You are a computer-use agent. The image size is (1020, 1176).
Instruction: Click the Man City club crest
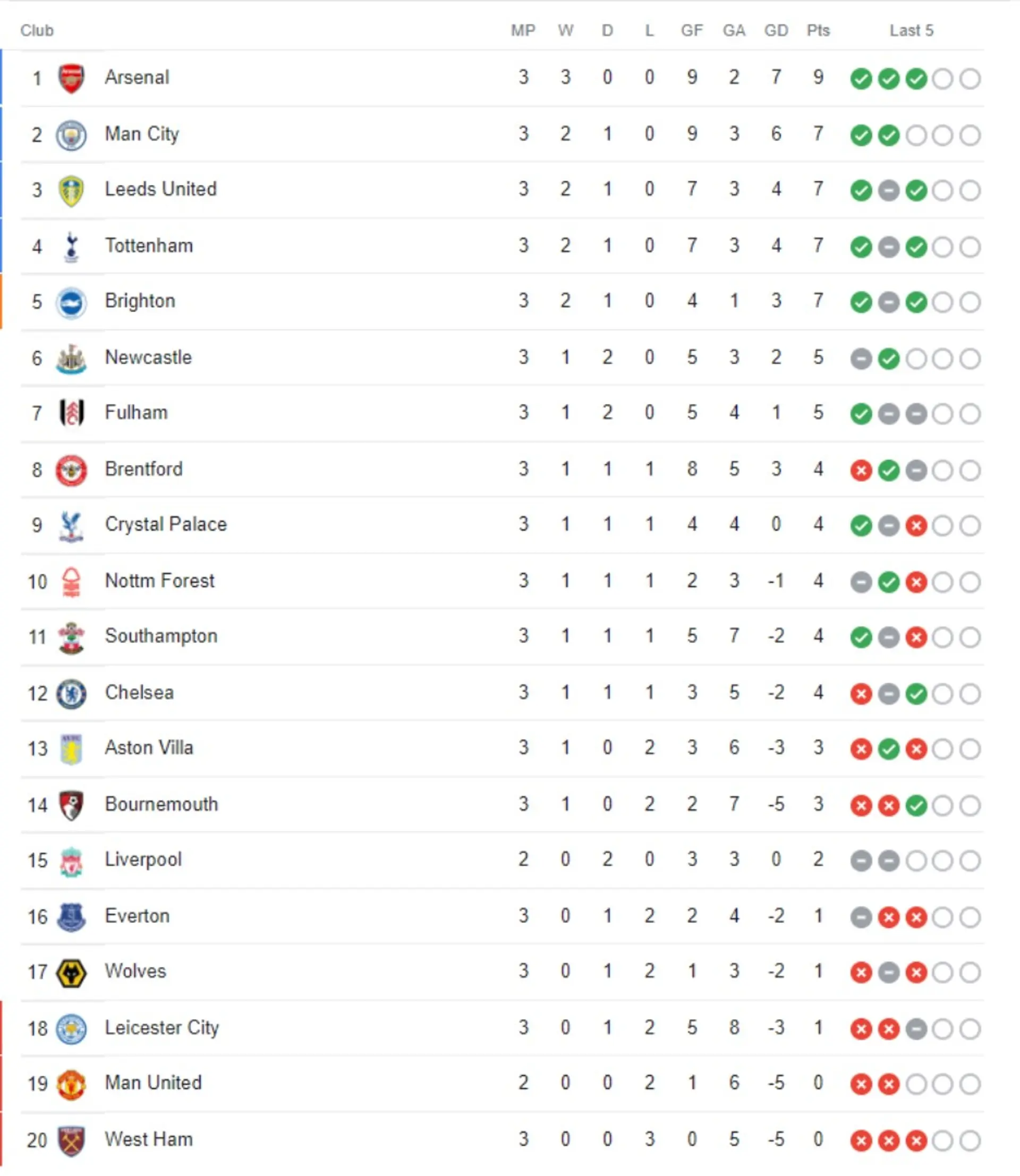tap(71, 135)
